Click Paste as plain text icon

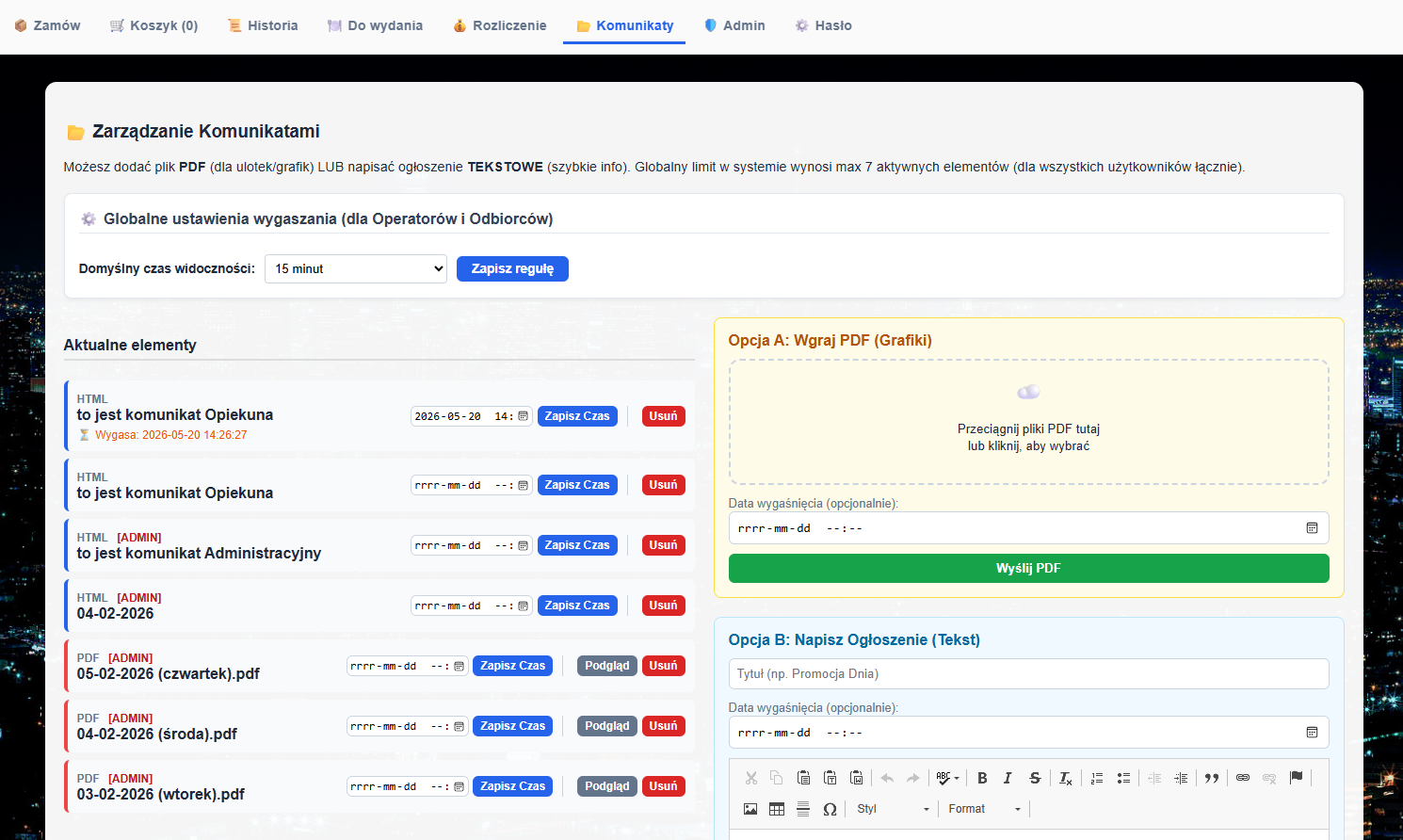pyautogui.click(x=830, y=778)
